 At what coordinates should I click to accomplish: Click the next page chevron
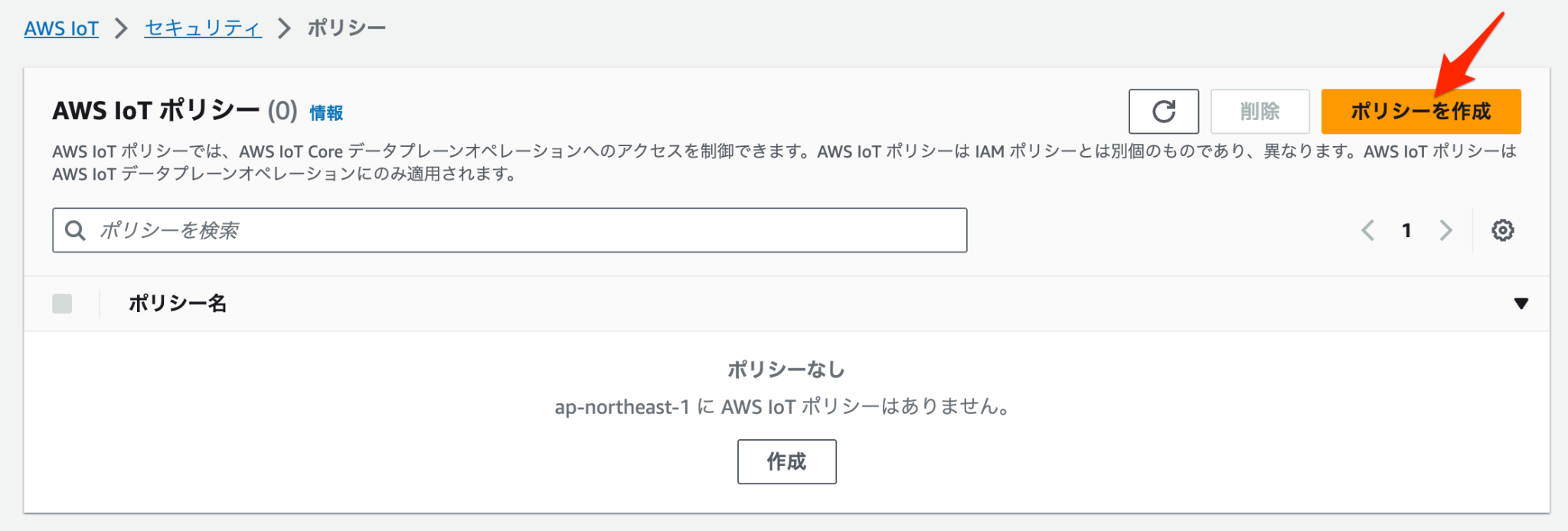coord(1445,230)
